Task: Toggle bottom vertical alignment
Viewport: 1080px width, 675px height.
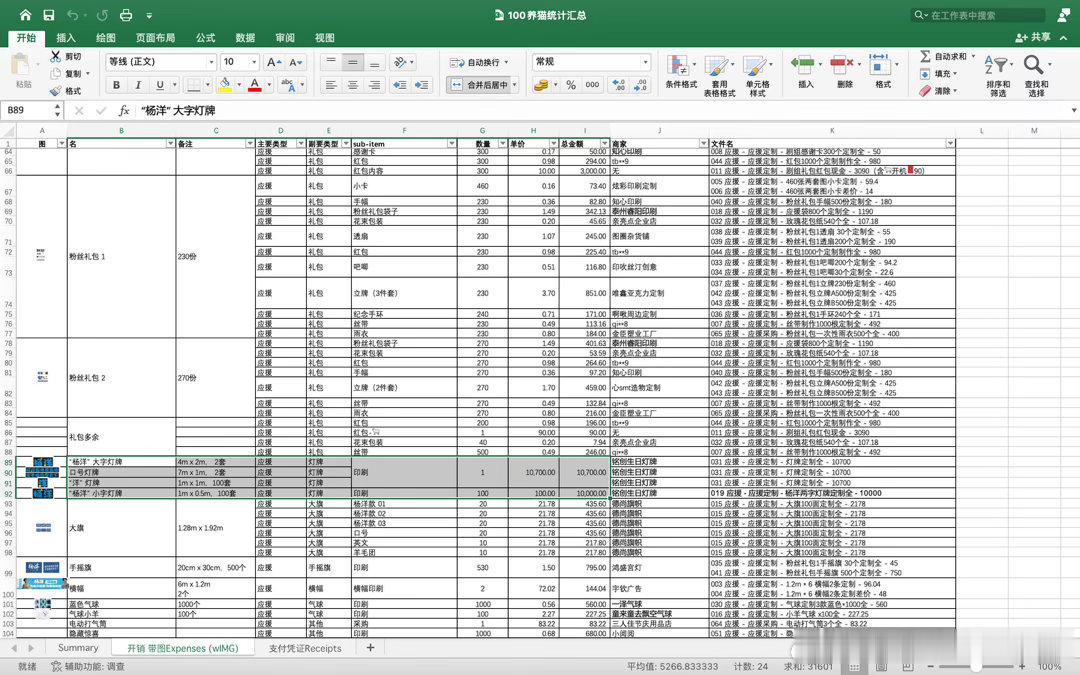Action: click(374, 62)
